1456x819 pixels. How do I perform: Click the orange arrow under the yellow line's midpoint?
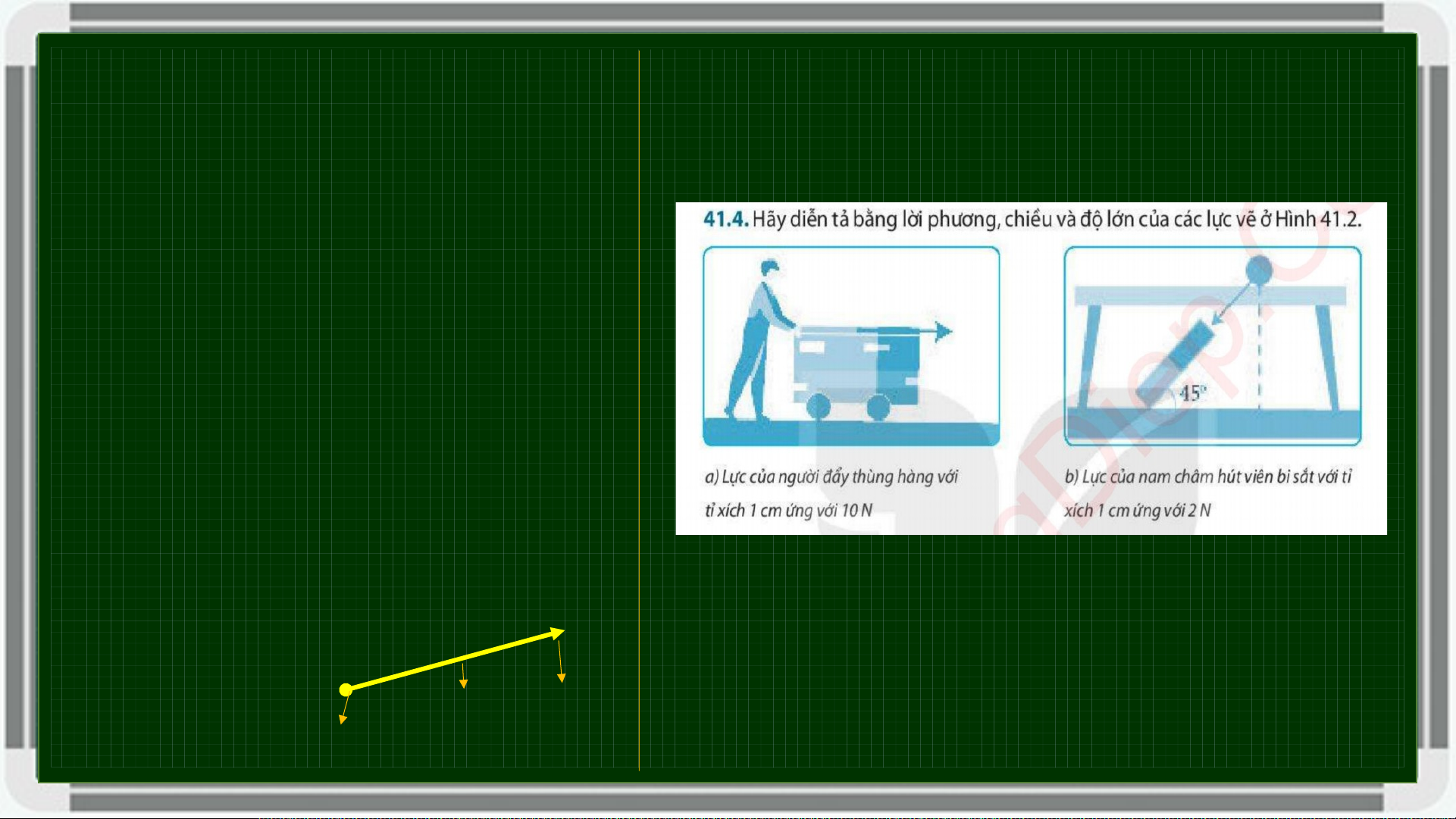click(x=463, y=676)
